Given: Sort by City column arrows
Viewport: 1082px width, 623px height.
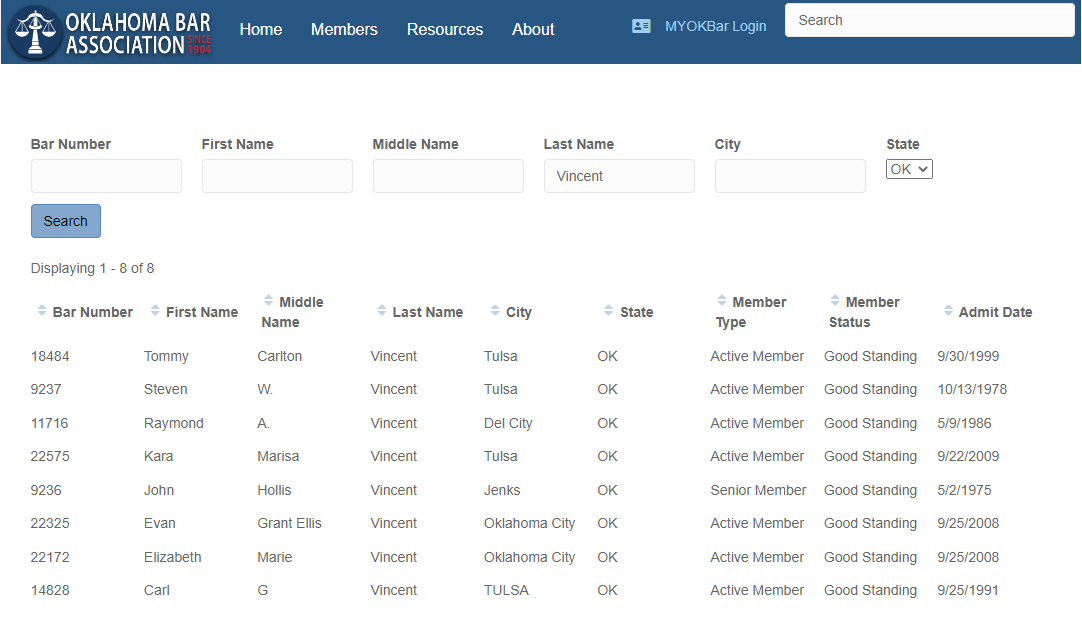Looking at the screenshot, I should pyautogui.click(x=495, y=311).
